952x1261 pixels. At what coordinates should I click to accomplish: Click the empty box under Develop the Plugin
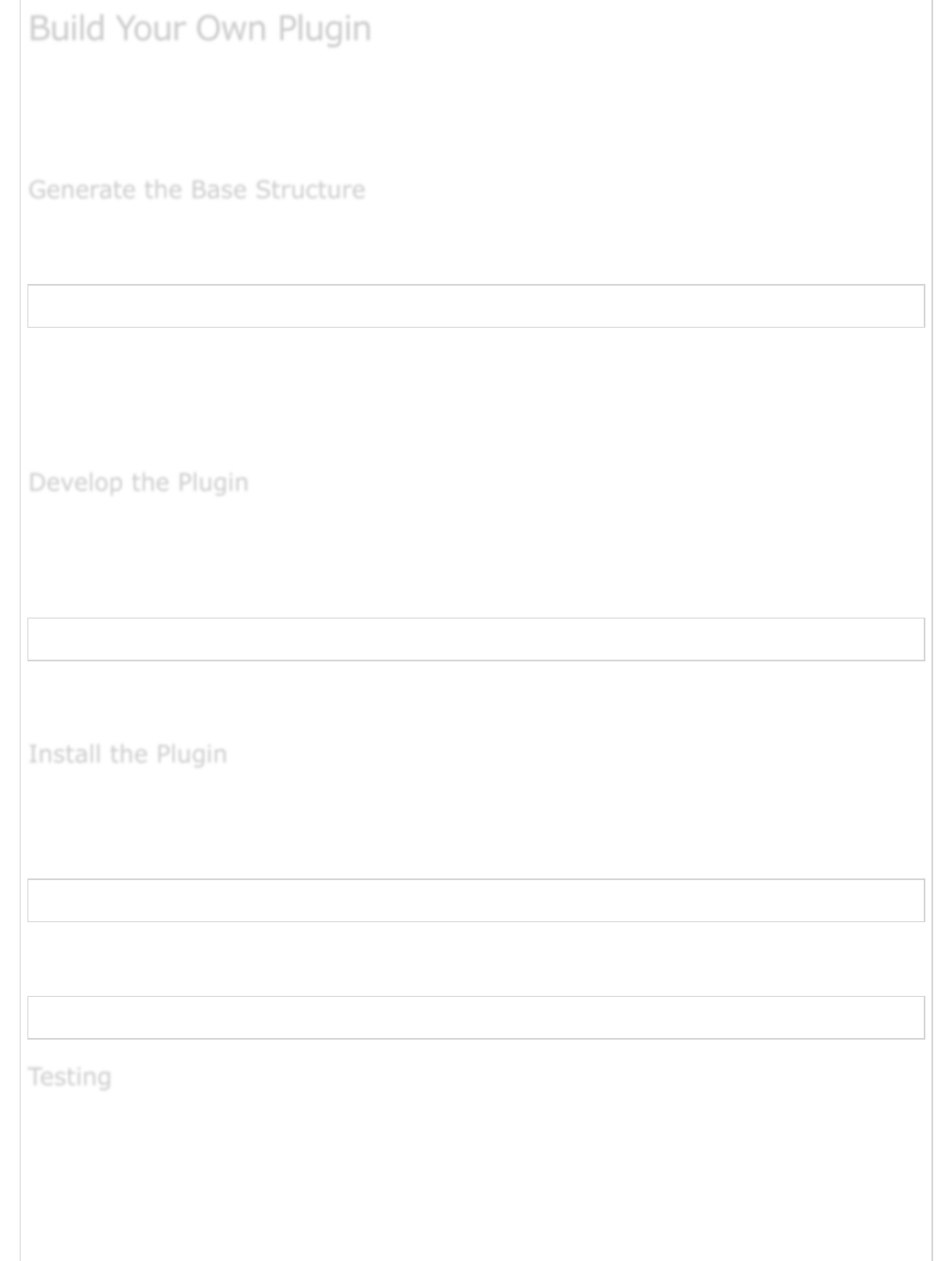(x=476, y=639)
